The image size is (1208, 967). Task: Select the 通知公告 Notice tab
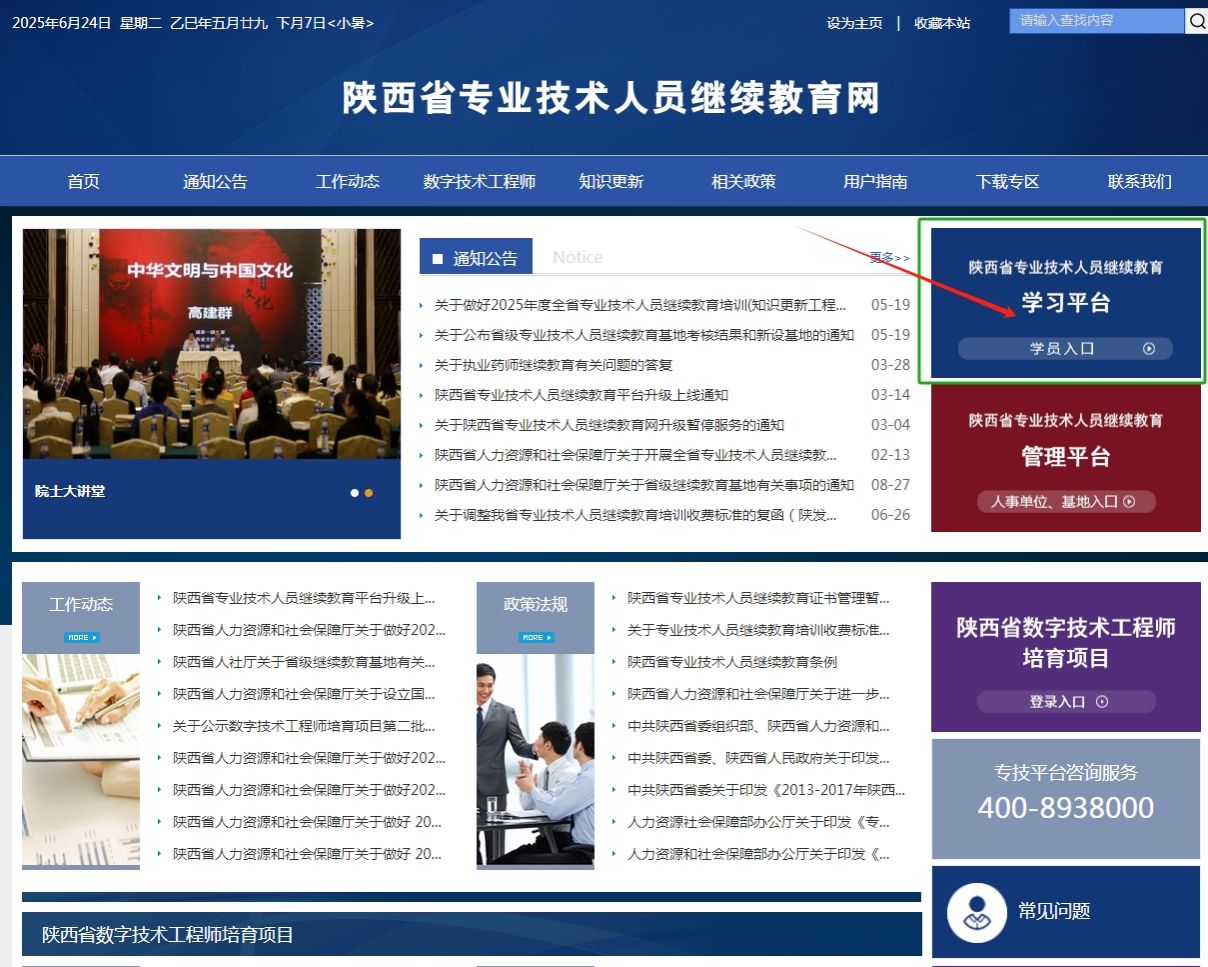(476, 258)
